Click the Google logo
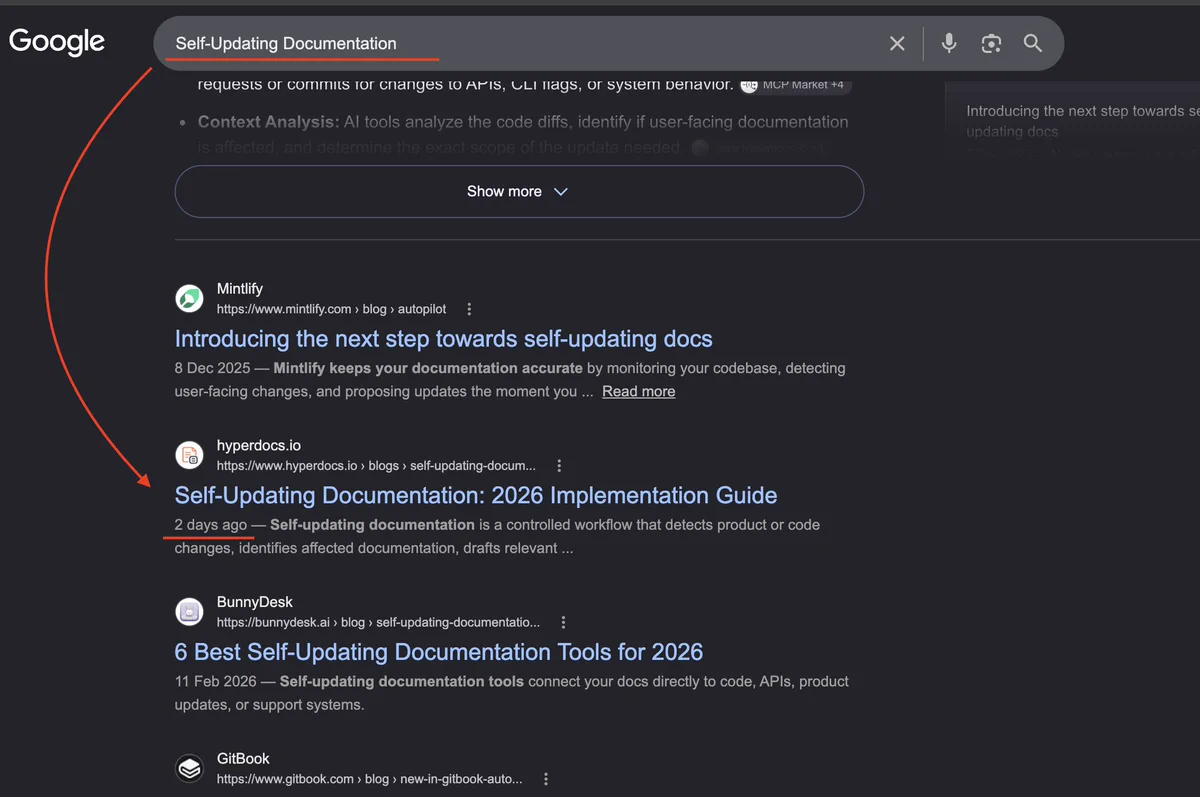1200x797 pixels. click(57, 42)
